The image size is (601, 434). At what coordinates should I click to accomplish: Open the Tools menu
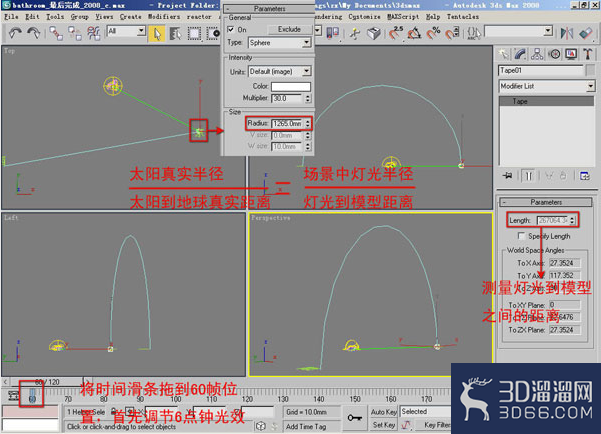[55, 17]
